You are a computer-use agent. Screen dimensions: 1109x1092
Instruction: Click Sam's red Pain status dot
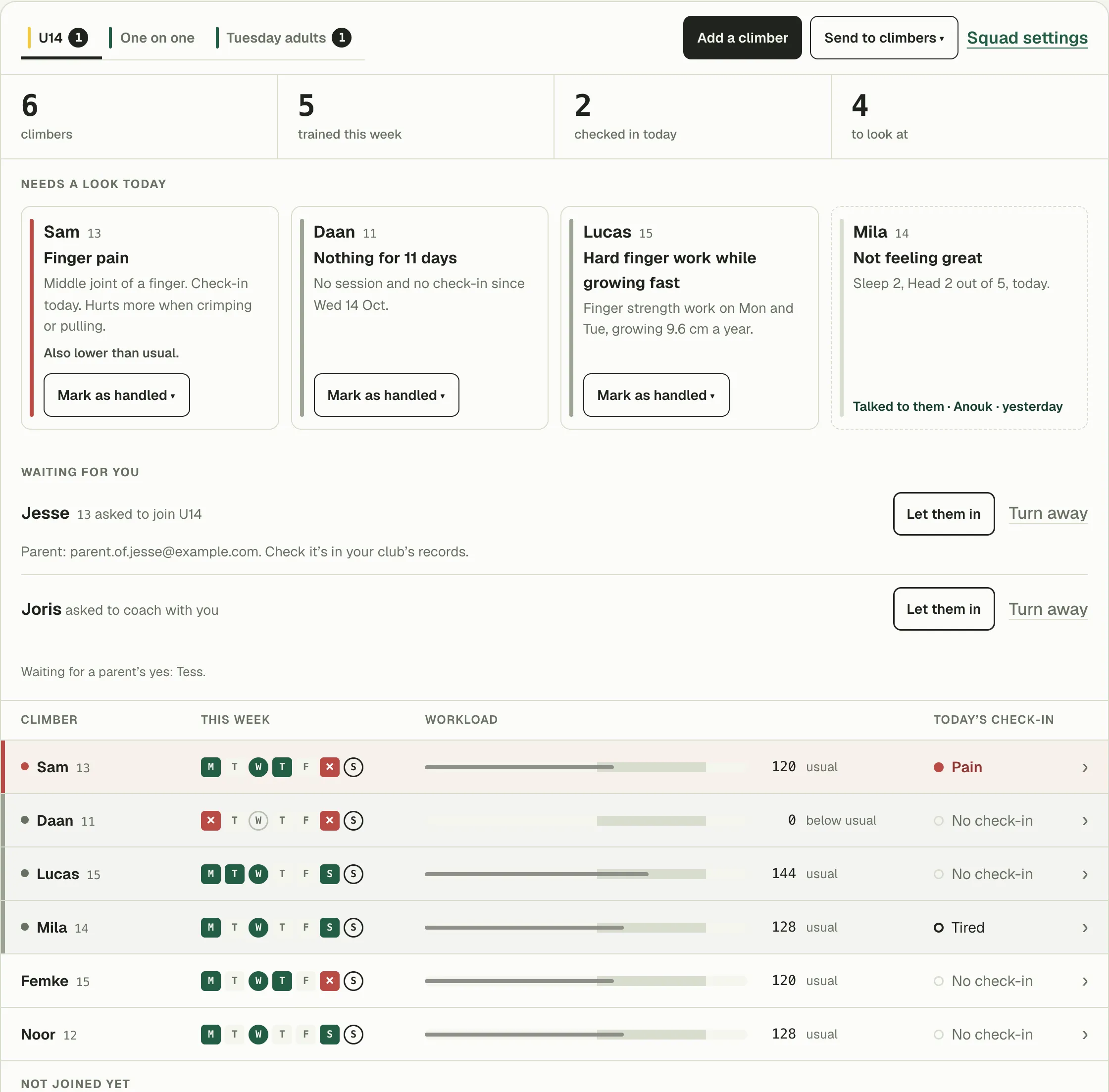pyautogui.click(x=939, y=767)
